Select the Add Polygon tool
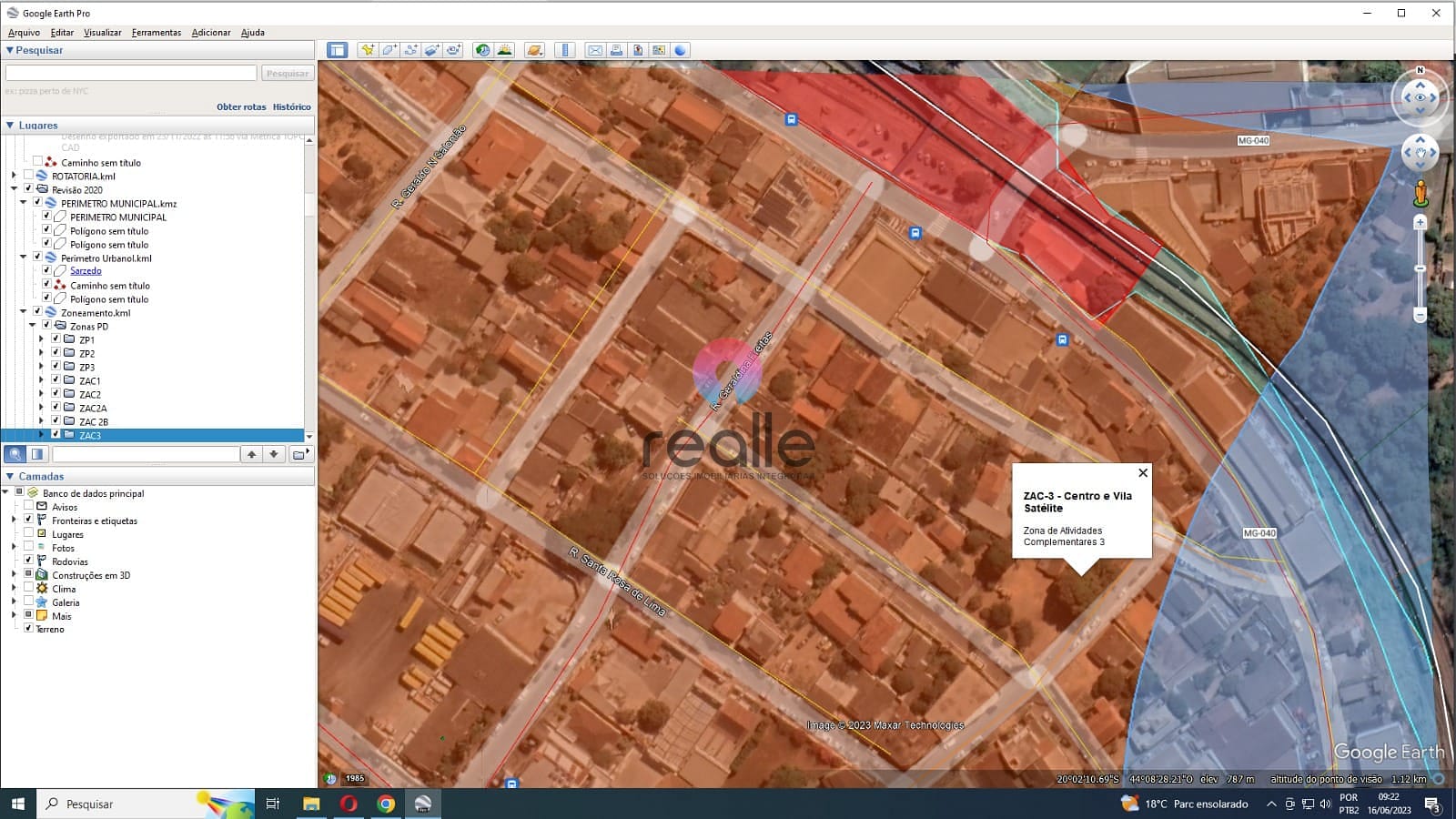The width and height of the screenshot is (1456, 819). pos(389,50)
